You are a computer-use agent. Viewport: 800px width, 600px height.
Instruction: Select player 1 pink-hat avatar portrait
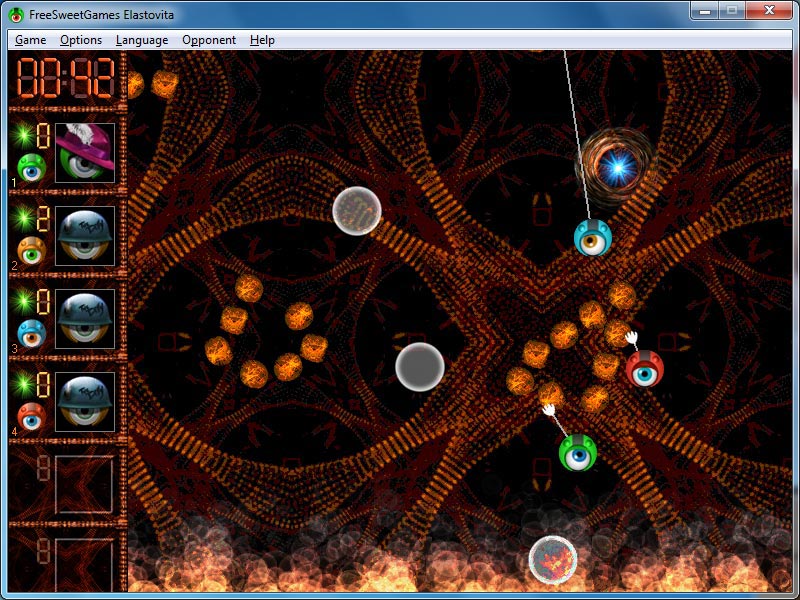pyautogui.click(x=85, y=153)
